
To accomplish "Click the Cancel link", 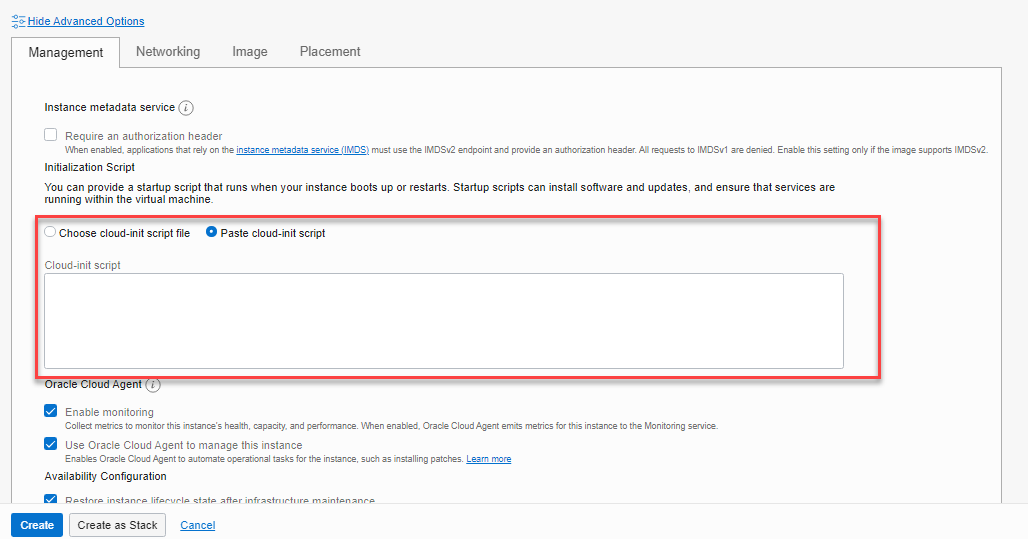I will 198,525.
